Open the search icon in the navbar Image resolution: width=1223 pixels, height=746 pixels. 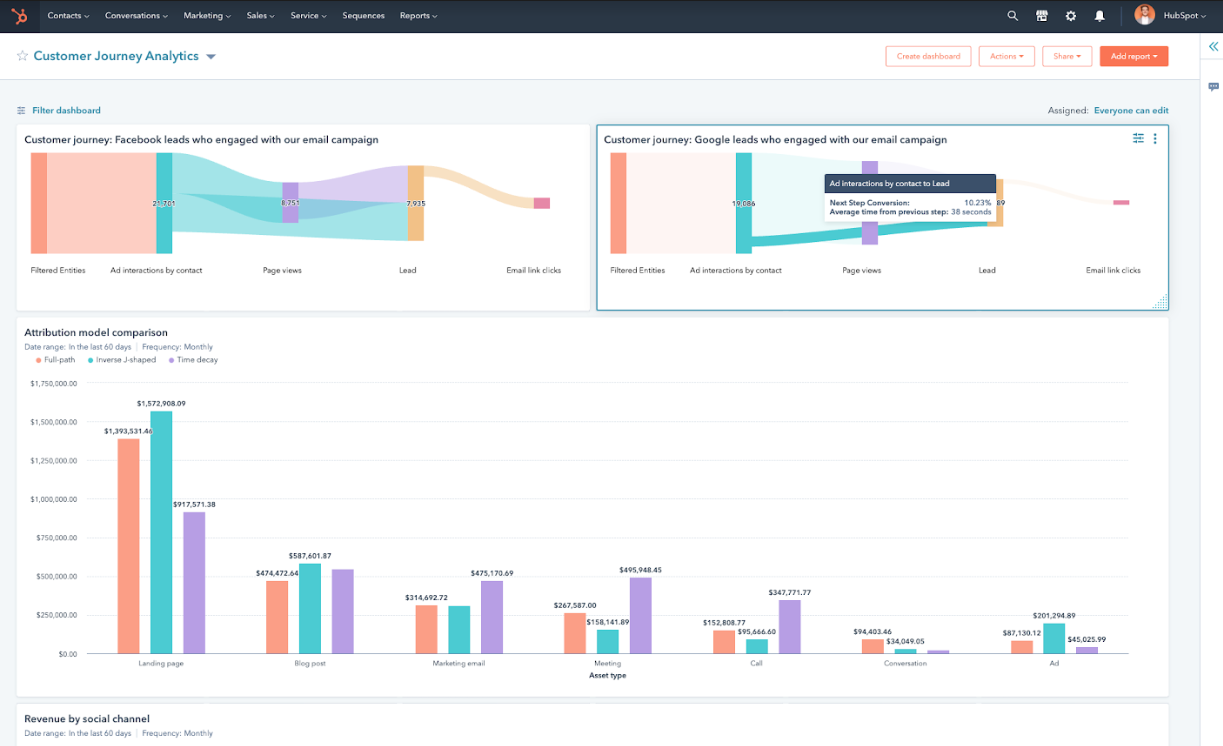tap(1013, 15)
